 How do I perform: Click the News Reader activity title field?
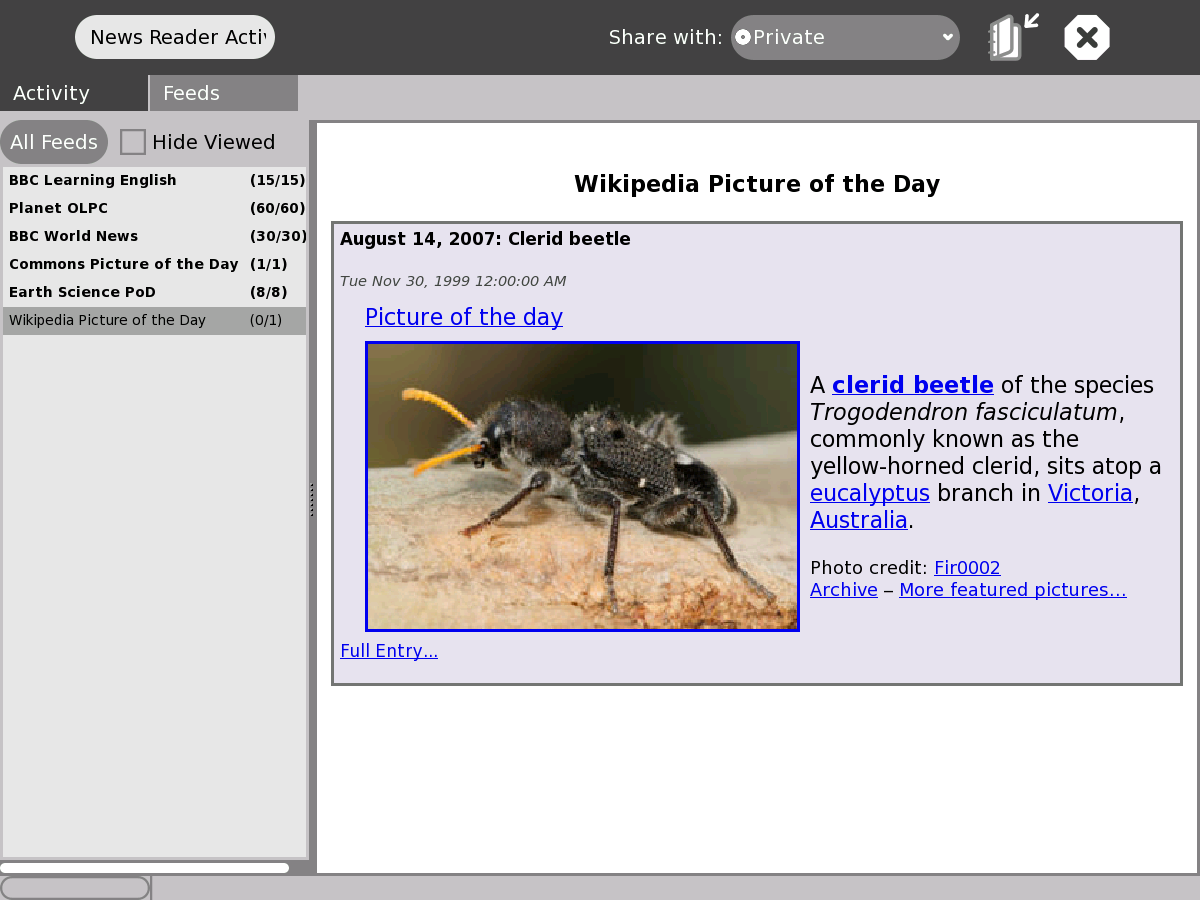(175, 38)
